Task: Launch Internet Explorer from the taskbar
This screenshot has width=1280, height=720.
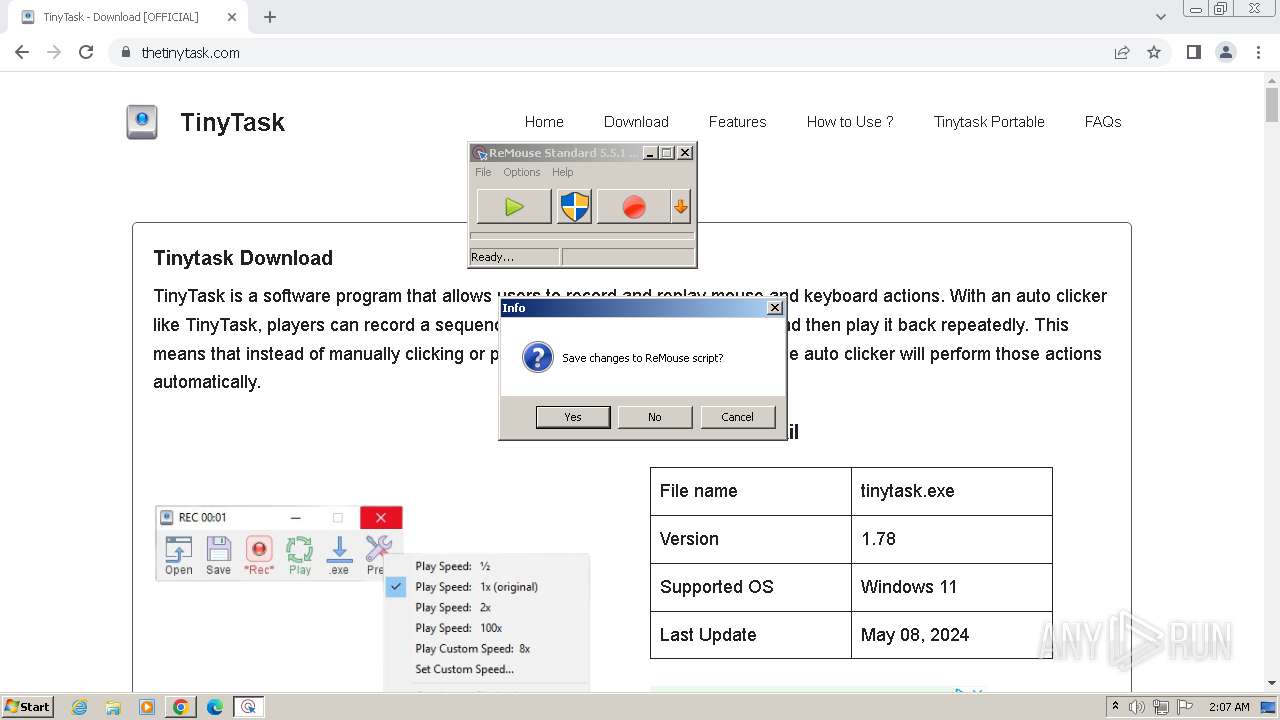Action: [x=80, y=707]
